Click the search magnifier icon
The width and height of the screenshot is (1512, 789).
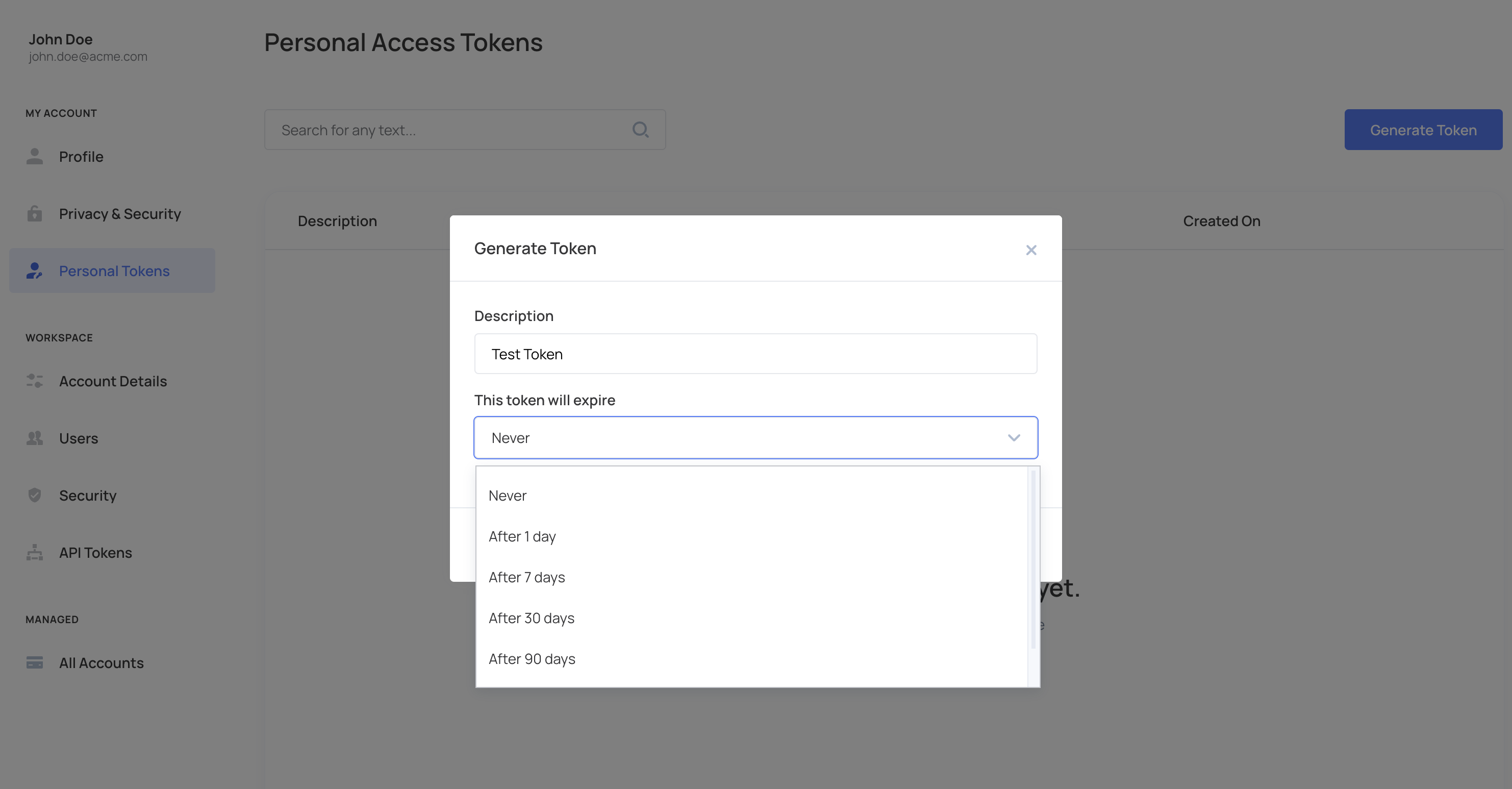pos(640,130)
